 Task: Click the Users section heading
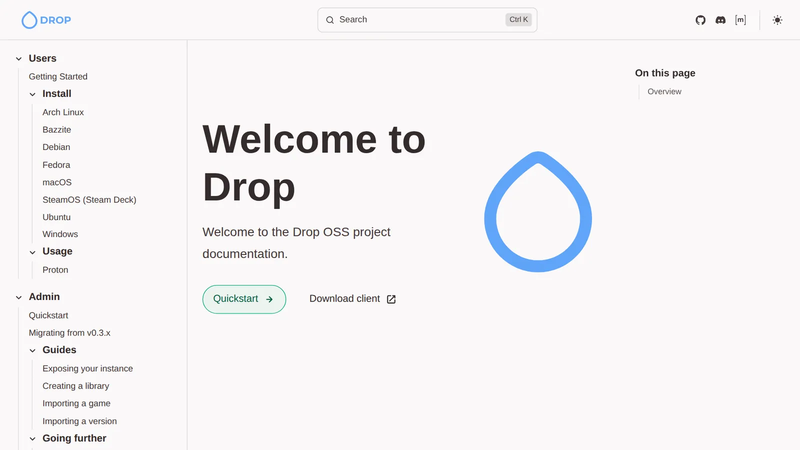pos(42,58)
